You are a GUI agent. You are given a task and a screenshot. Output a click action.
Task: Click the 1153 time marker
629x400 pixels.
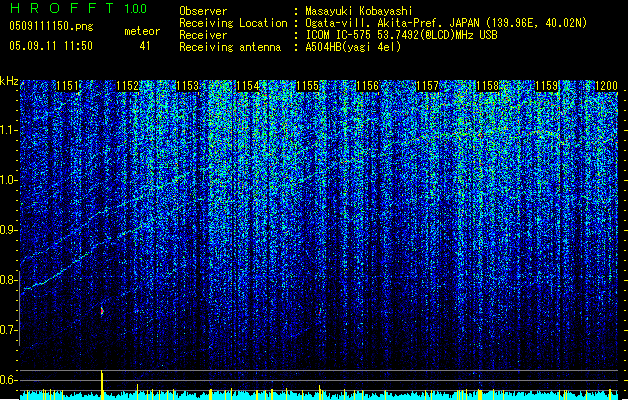[187, 86]
